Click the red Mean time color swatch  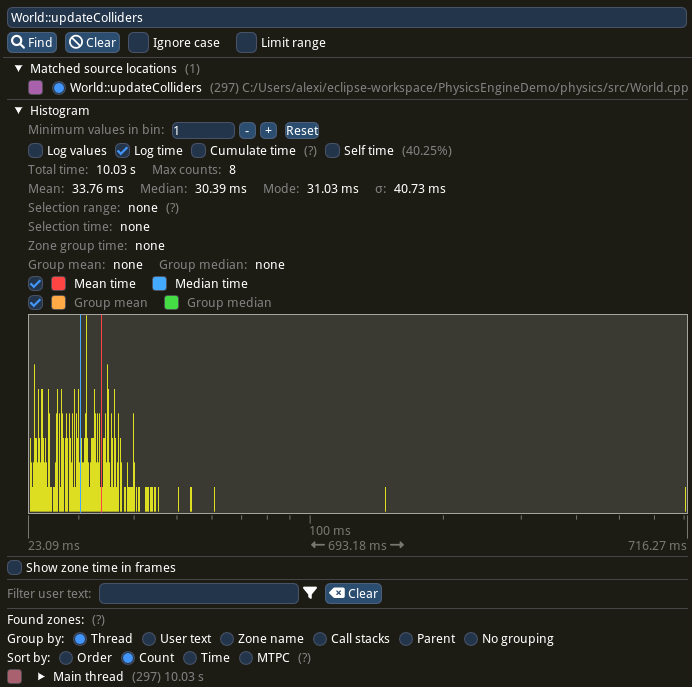coord(58,284)
